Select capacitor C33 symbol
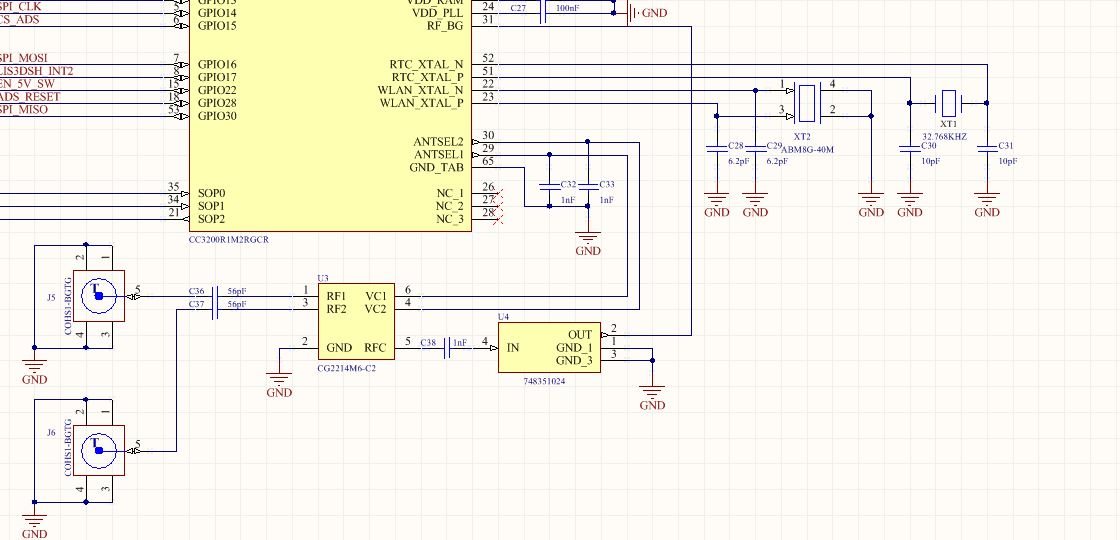The height and width of the screenshot is (540, 1120). pyautogui.click(x=588, y=186)
